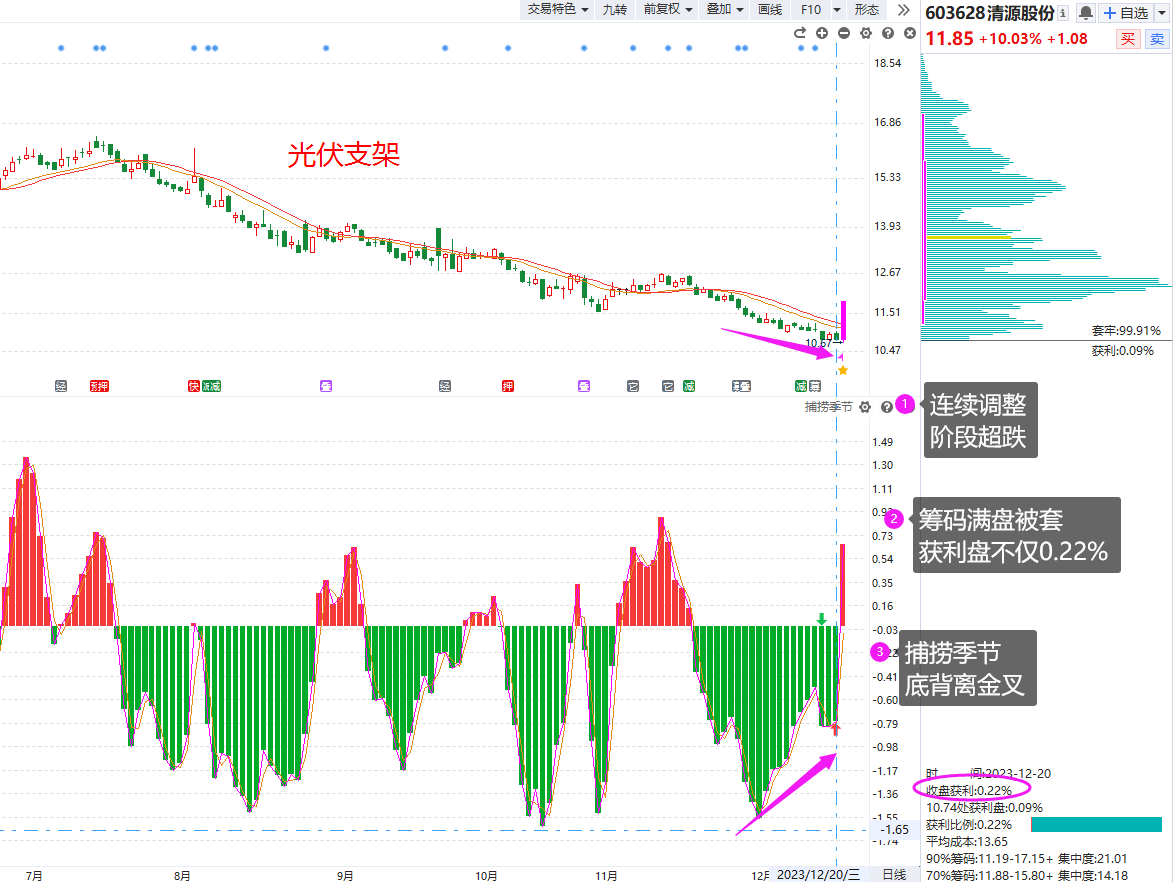
Task: Click the red 买 buy button
Action: pyautogui.click(x=1127, y=39)
